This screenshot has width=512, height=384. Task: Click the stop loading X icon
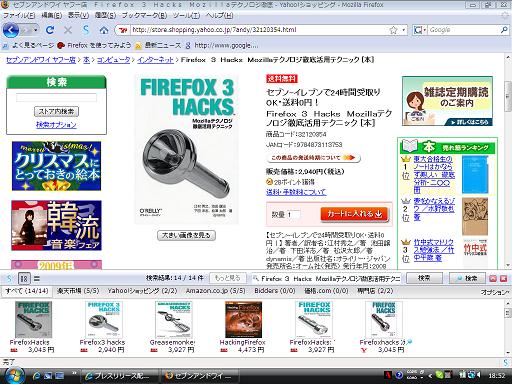tap(68, 30)
